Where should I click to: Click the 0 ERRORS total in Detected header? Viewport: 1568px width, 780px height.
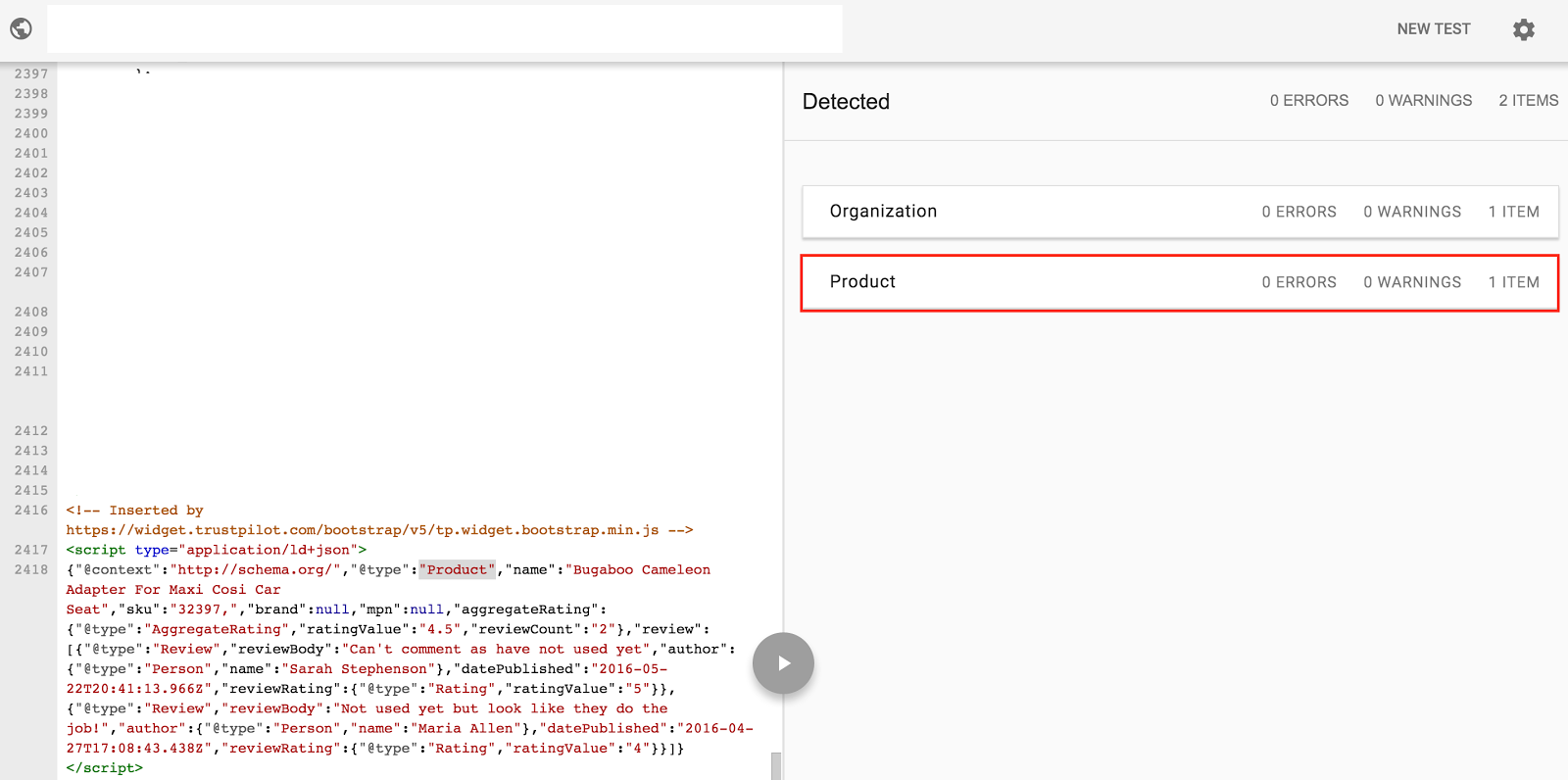pyautogui.click(x=1309, y=101)
